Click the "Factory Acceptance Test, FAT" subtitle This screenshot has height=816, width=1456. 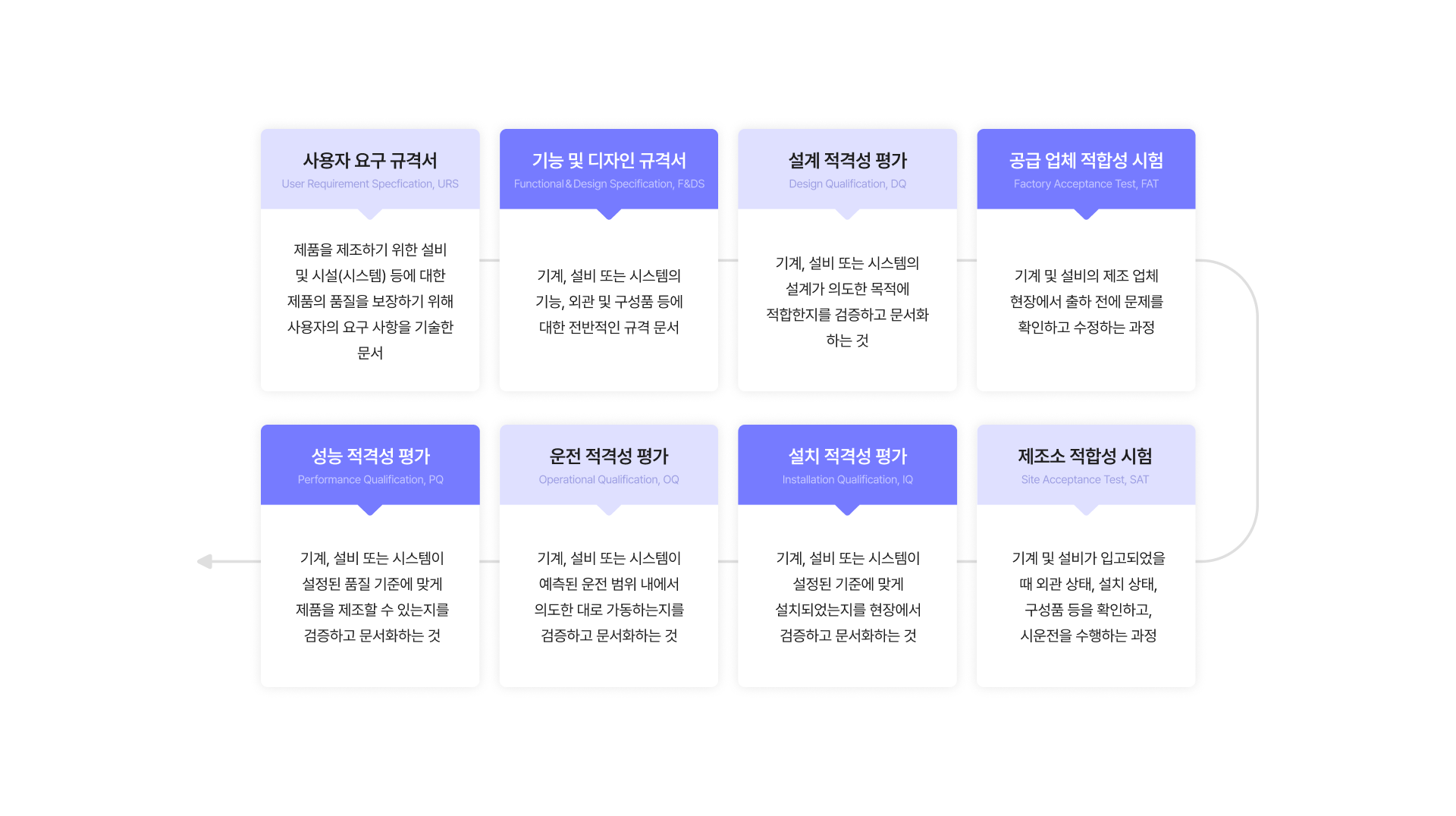coord(1086,184)
